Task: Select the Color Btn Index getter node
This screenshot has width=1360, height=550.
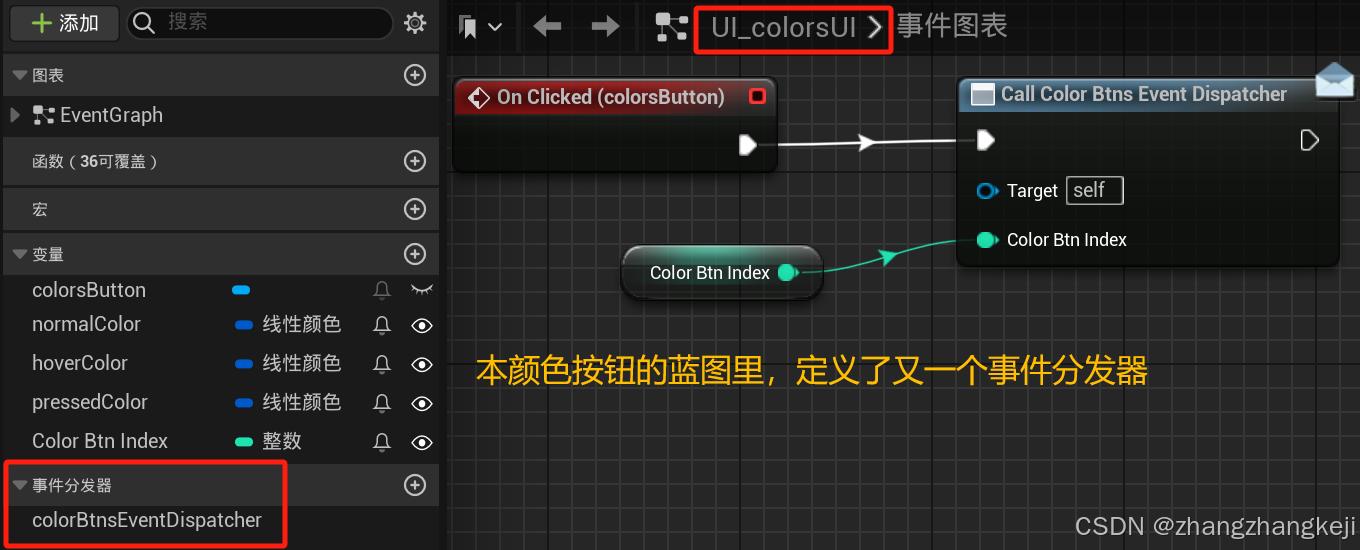Action: tap(721, 272)
